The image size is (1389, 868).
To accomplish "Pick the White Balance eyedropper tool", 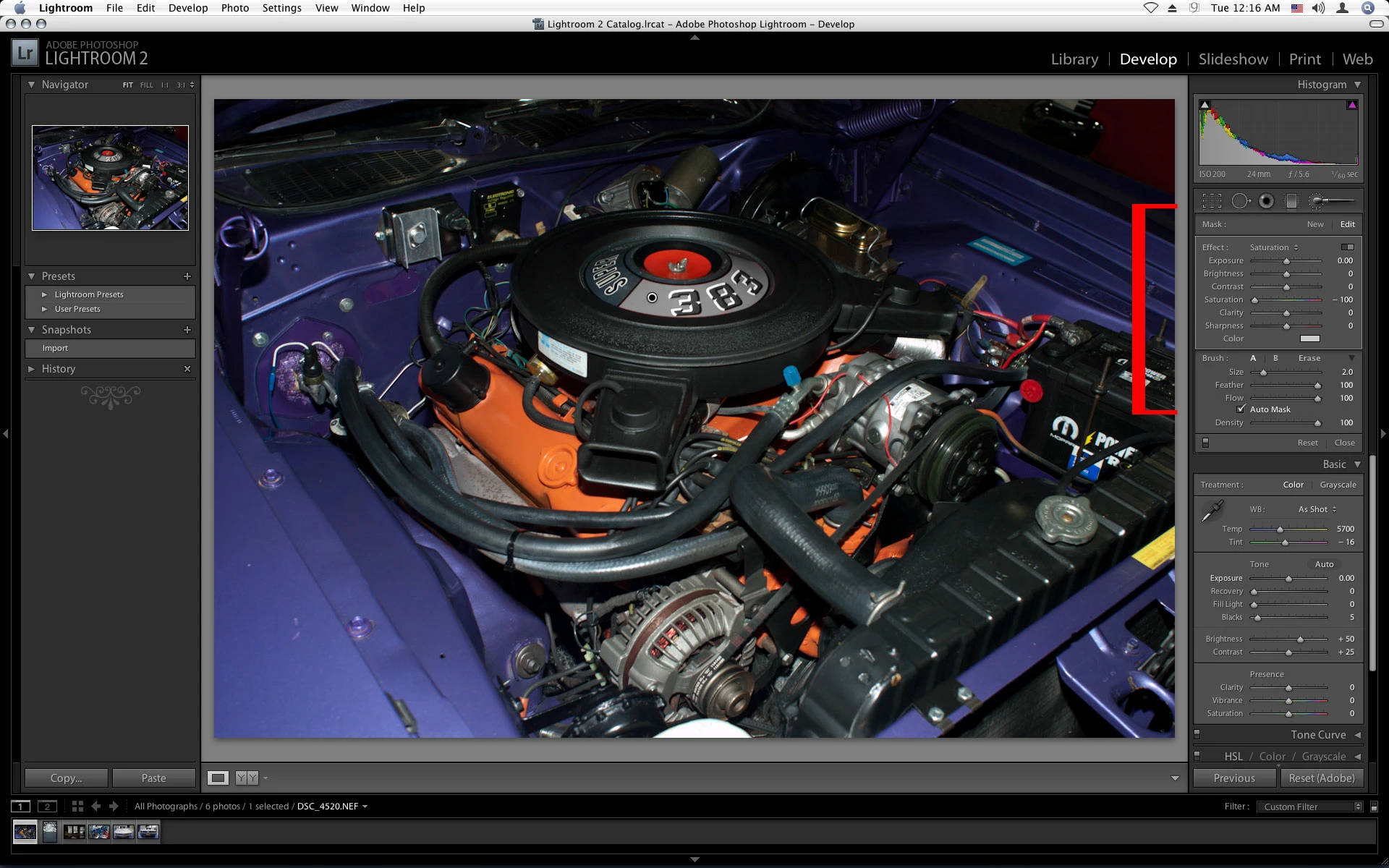I will point(1212,511).
